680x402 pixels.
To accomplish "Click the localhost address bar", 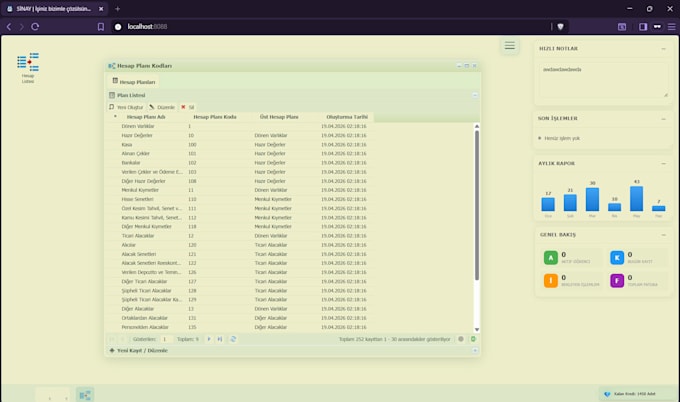I will (x=330, y=26).
